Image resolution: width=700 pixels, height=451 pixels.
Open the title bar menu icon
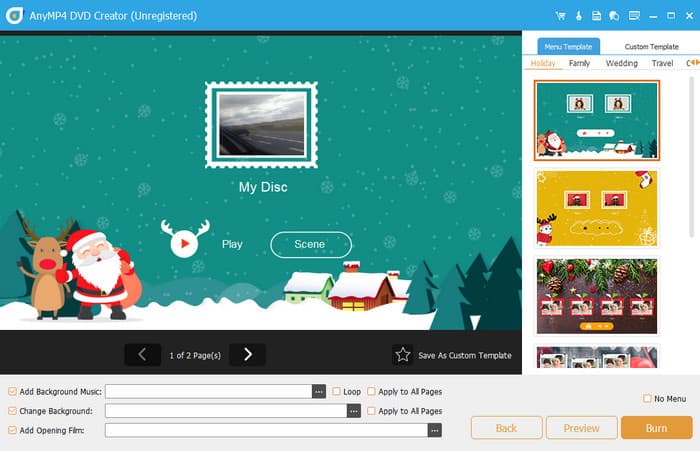pos(634,16)
